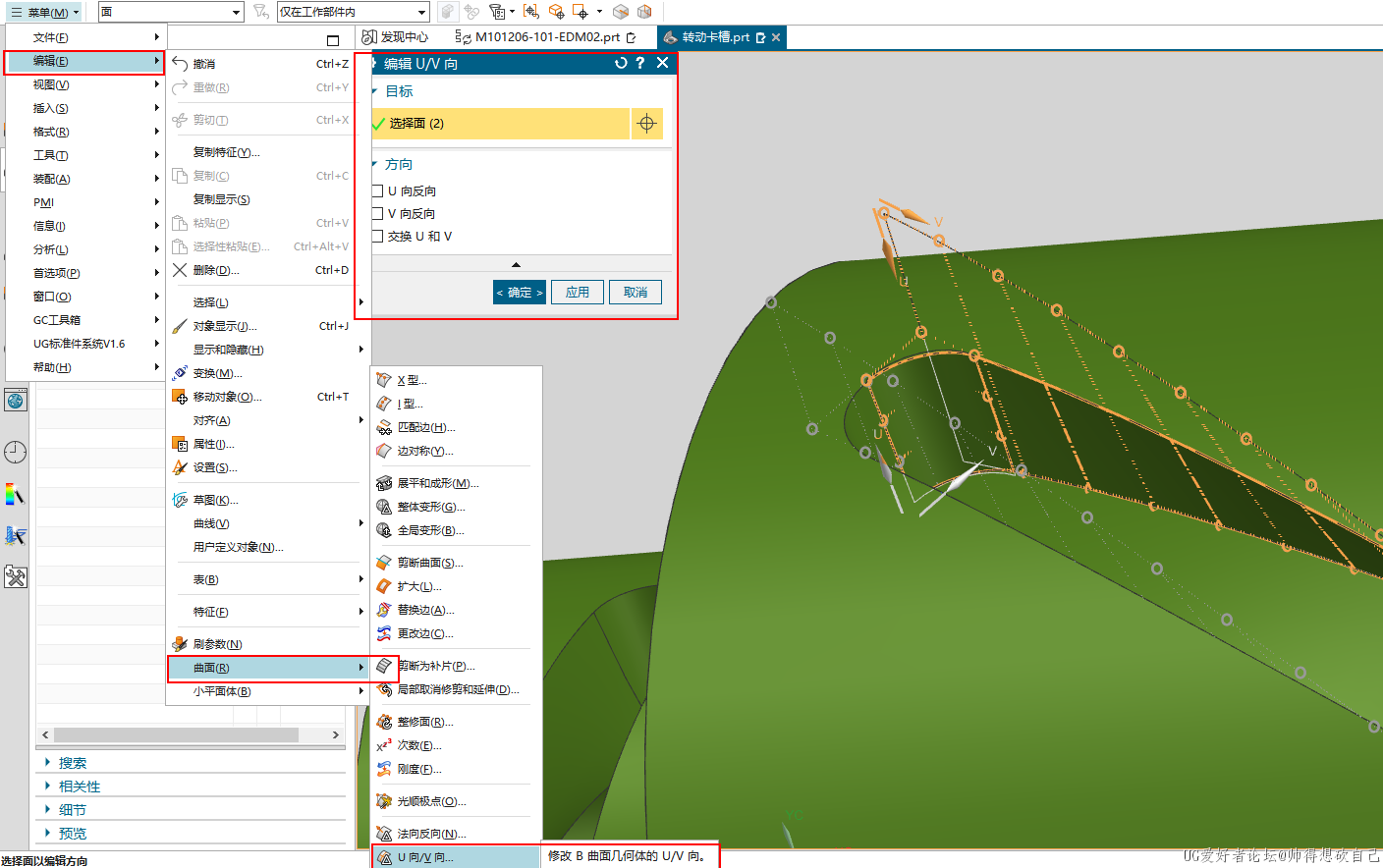Screen dimensions: 1383x868
Task: Expand the 相关性 section
Action: 47,786
